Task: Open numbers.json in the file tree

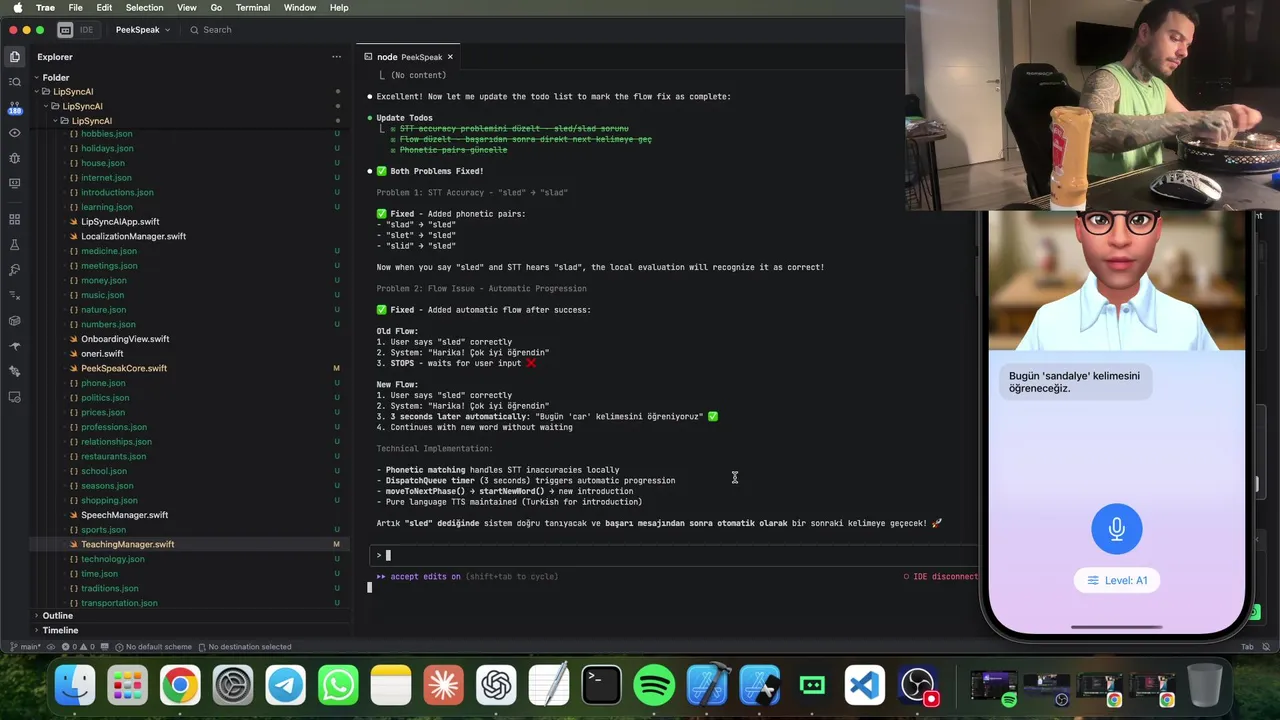Action: (x=108, y=324)
